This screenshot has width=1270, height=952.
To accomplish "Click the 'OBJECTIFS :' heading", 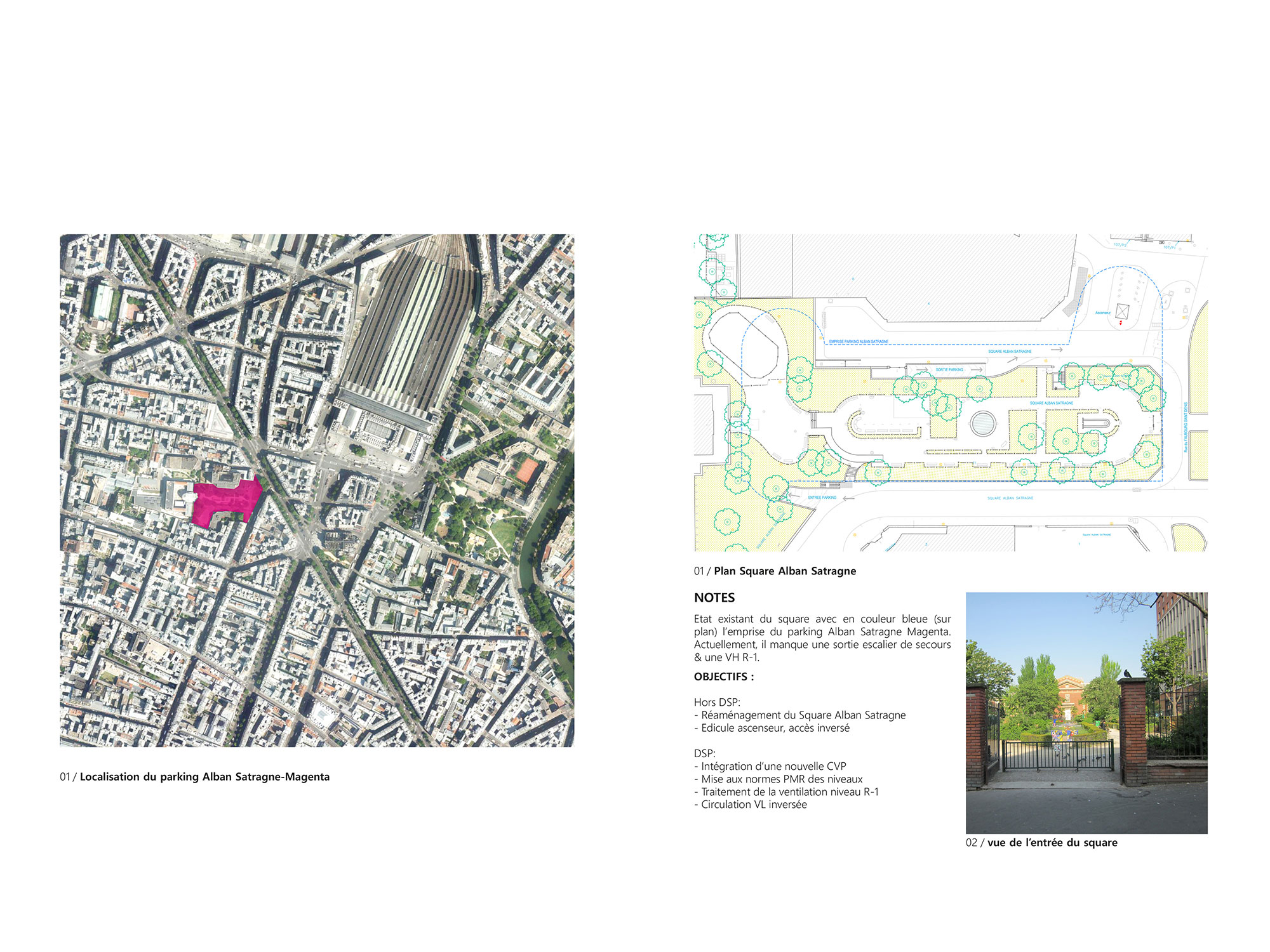I will [724, 677].
